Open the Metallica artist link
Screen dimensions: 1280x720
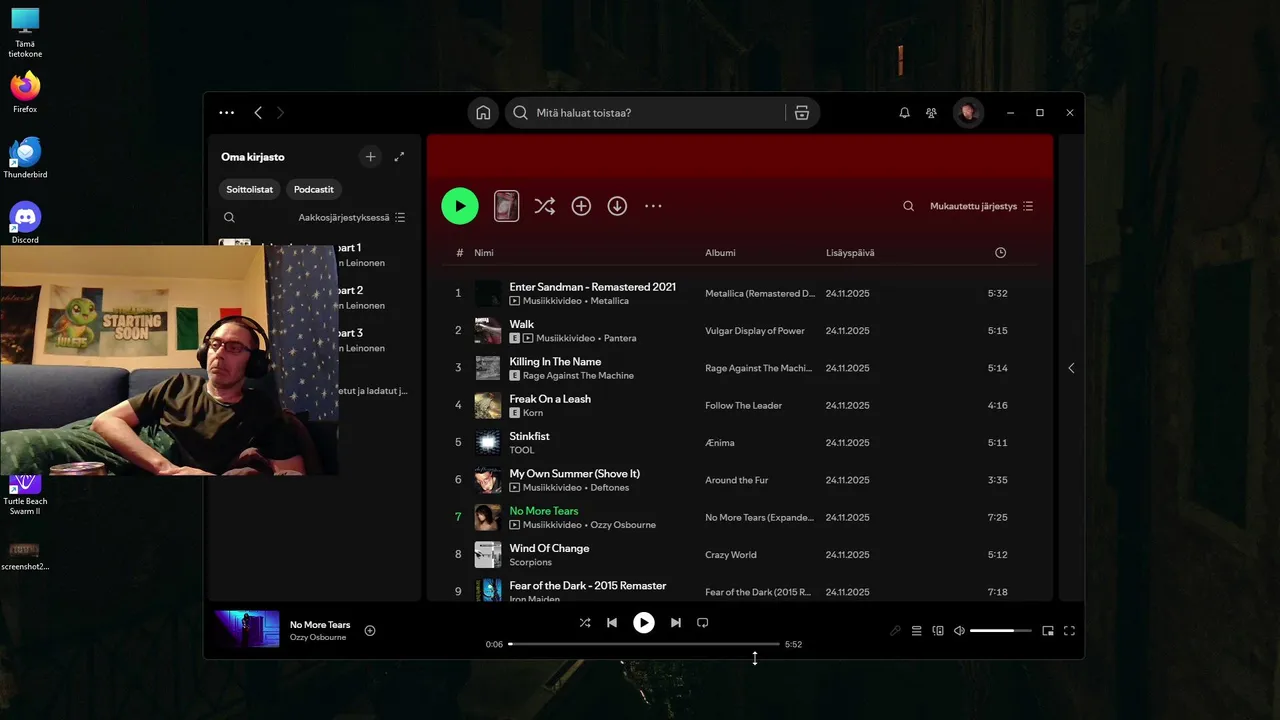(x=609, y=301)
